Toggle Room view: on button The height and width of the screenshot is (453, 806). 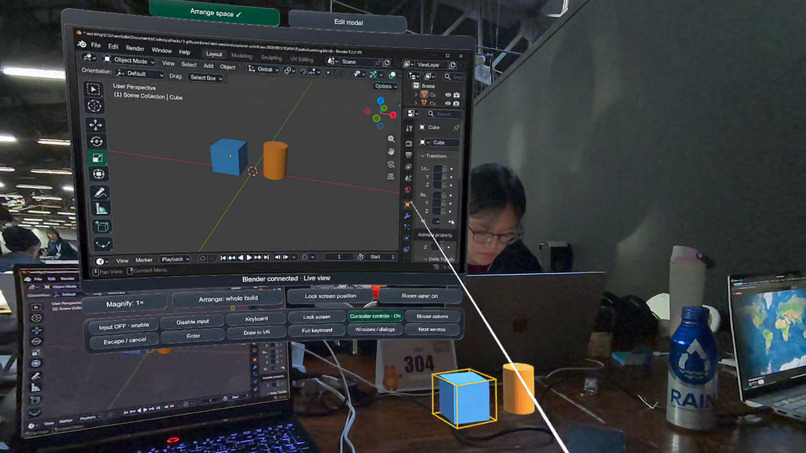click(419, 296)
